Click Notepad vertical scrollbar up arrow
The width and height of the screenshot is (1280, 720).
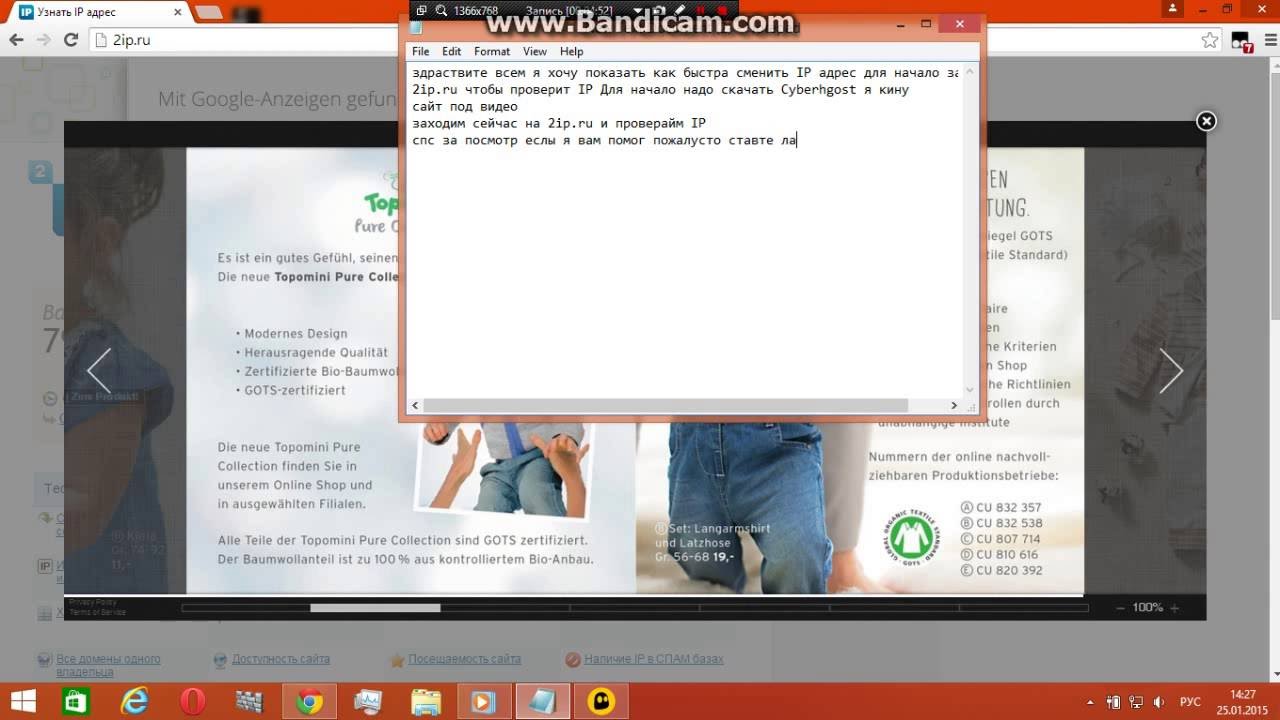[970, 72]
